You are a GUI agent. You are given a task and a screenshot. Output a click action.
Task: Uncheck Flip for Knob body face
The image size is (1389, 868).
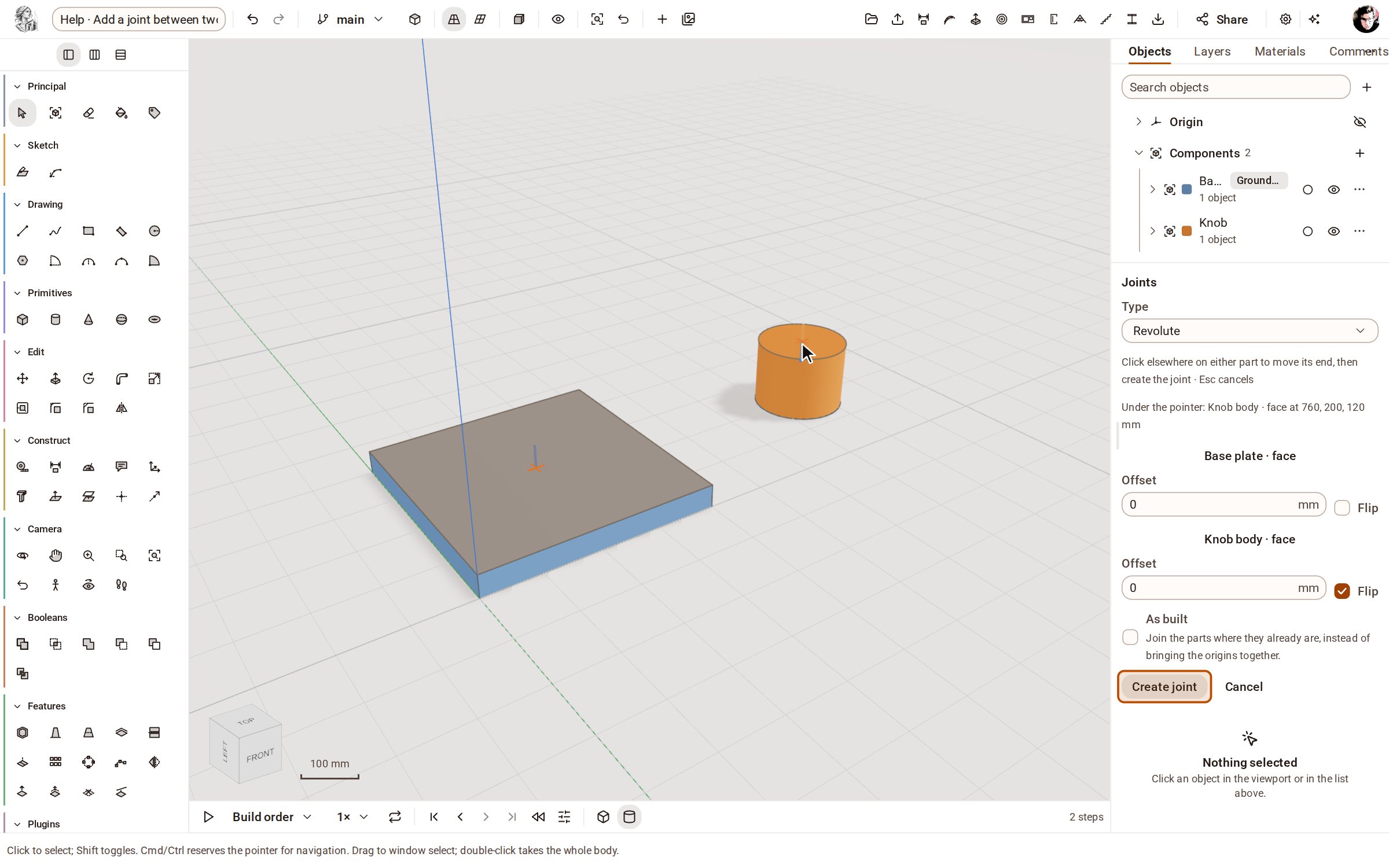pos(1342,591)
